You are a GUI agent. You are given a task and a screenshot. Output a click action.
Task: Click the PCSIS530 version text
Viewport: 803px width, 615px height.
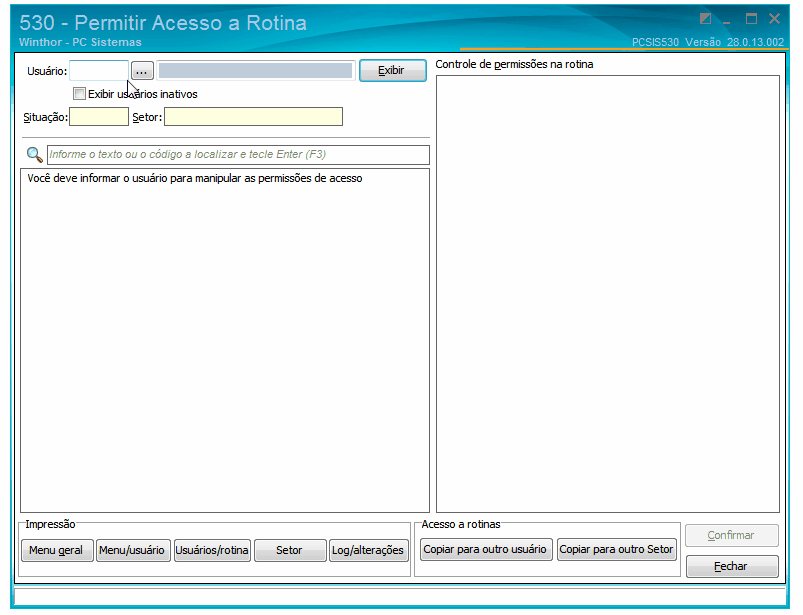[708, 42]
